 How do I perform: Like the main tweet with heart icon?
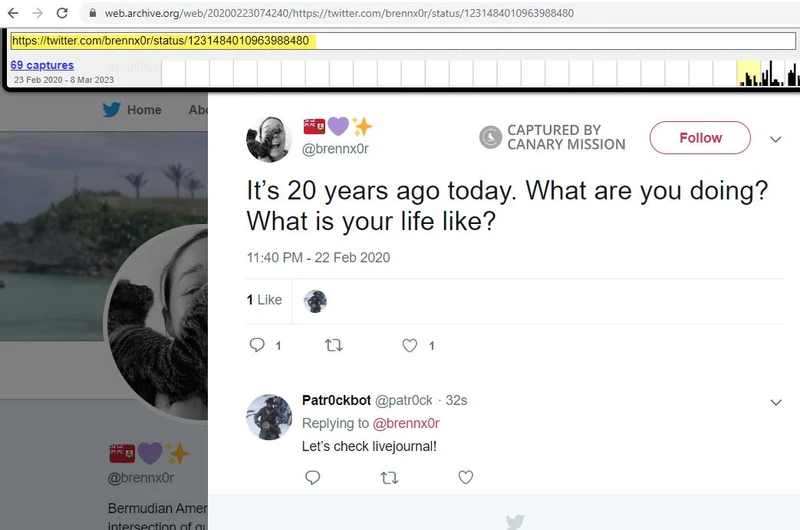[410, 345]
